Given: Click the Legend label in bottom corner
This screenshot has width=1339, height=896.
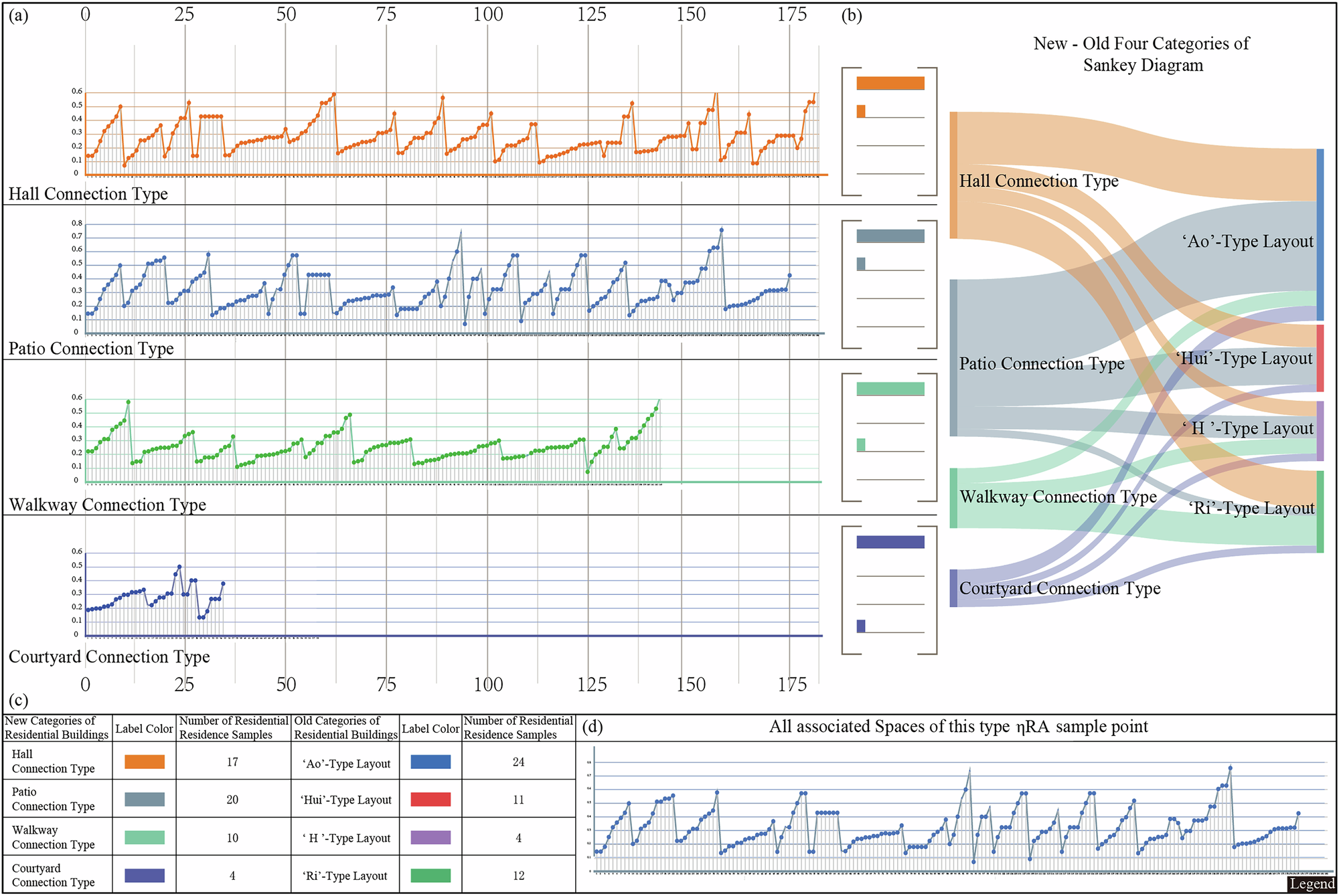Looking at the screenshot, I should pos(1312,884).
